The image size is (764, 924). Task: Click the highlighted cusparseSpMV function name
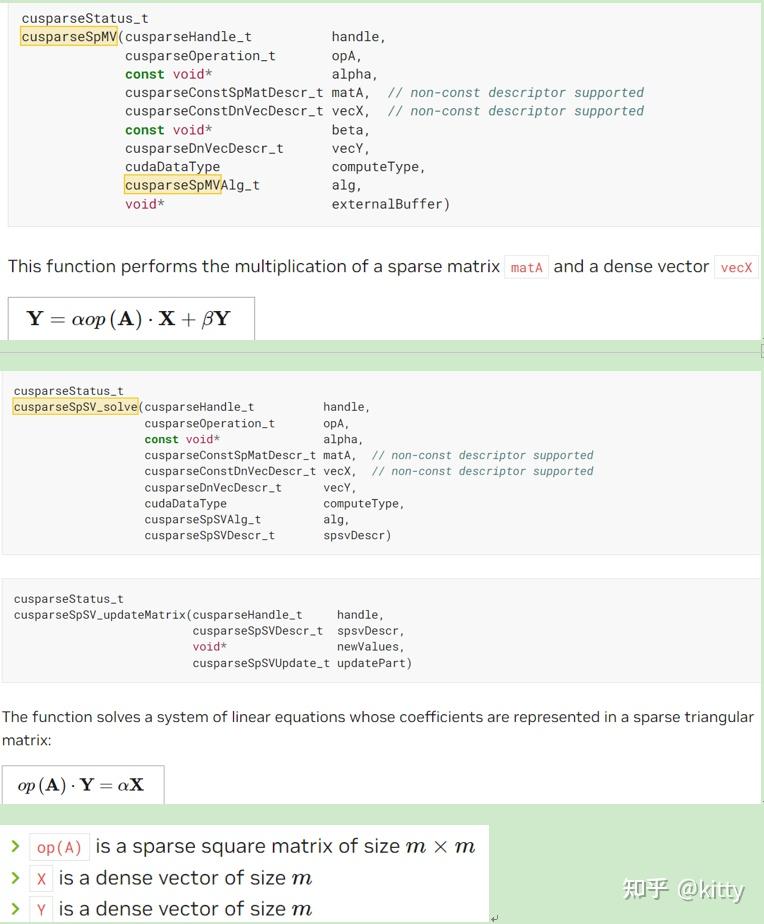69,37
